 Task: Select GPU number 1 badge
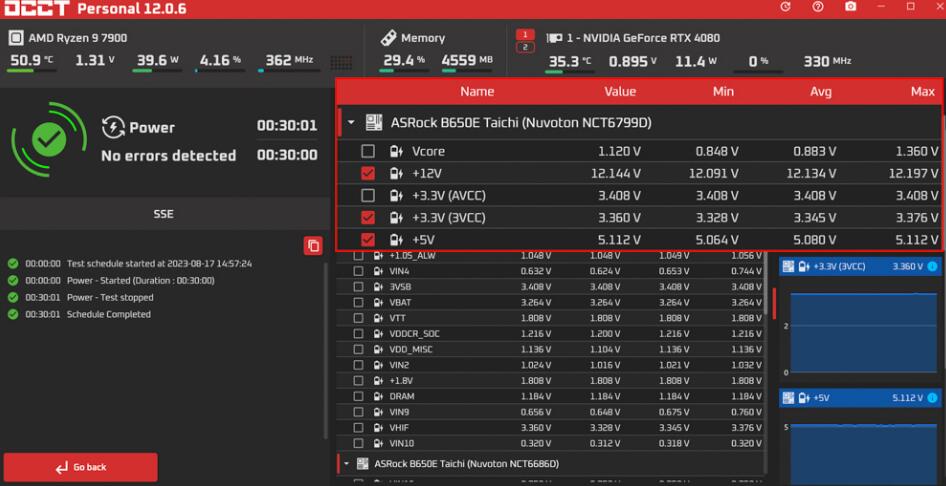click(x=525, y=34)
